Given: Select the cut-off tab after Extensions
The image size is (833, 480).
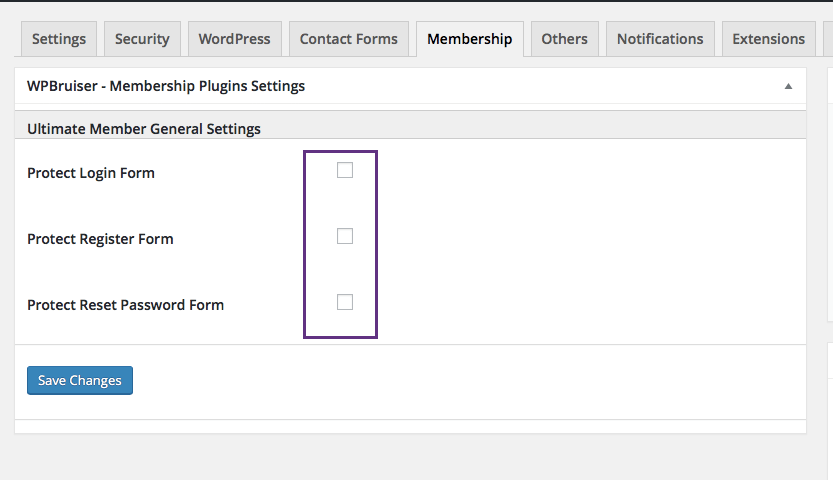Looking at the screenshot, I should click(828, 39).
